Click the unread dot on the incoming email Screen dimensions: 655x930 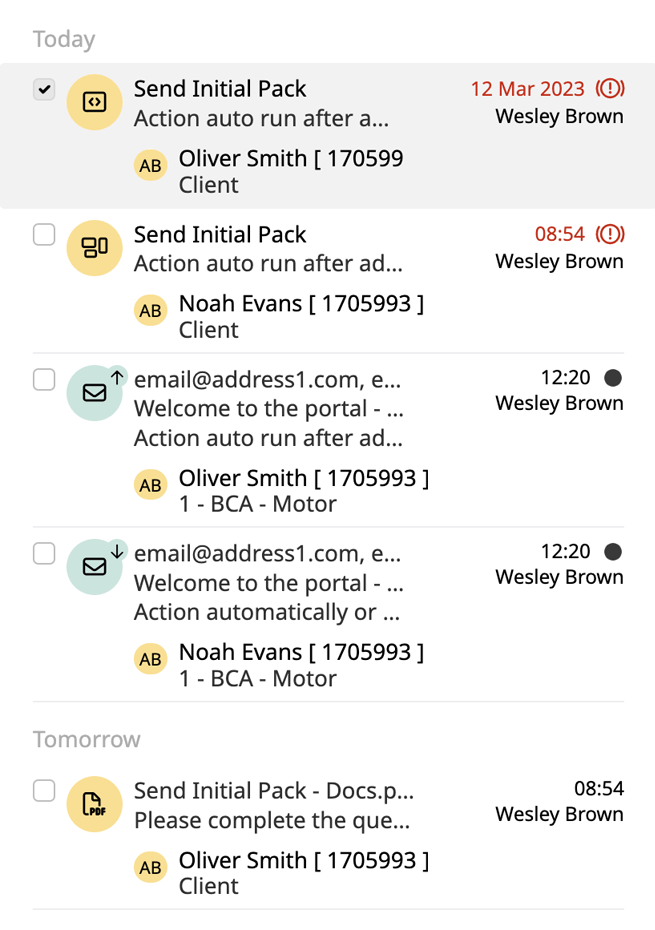(613, 552)
